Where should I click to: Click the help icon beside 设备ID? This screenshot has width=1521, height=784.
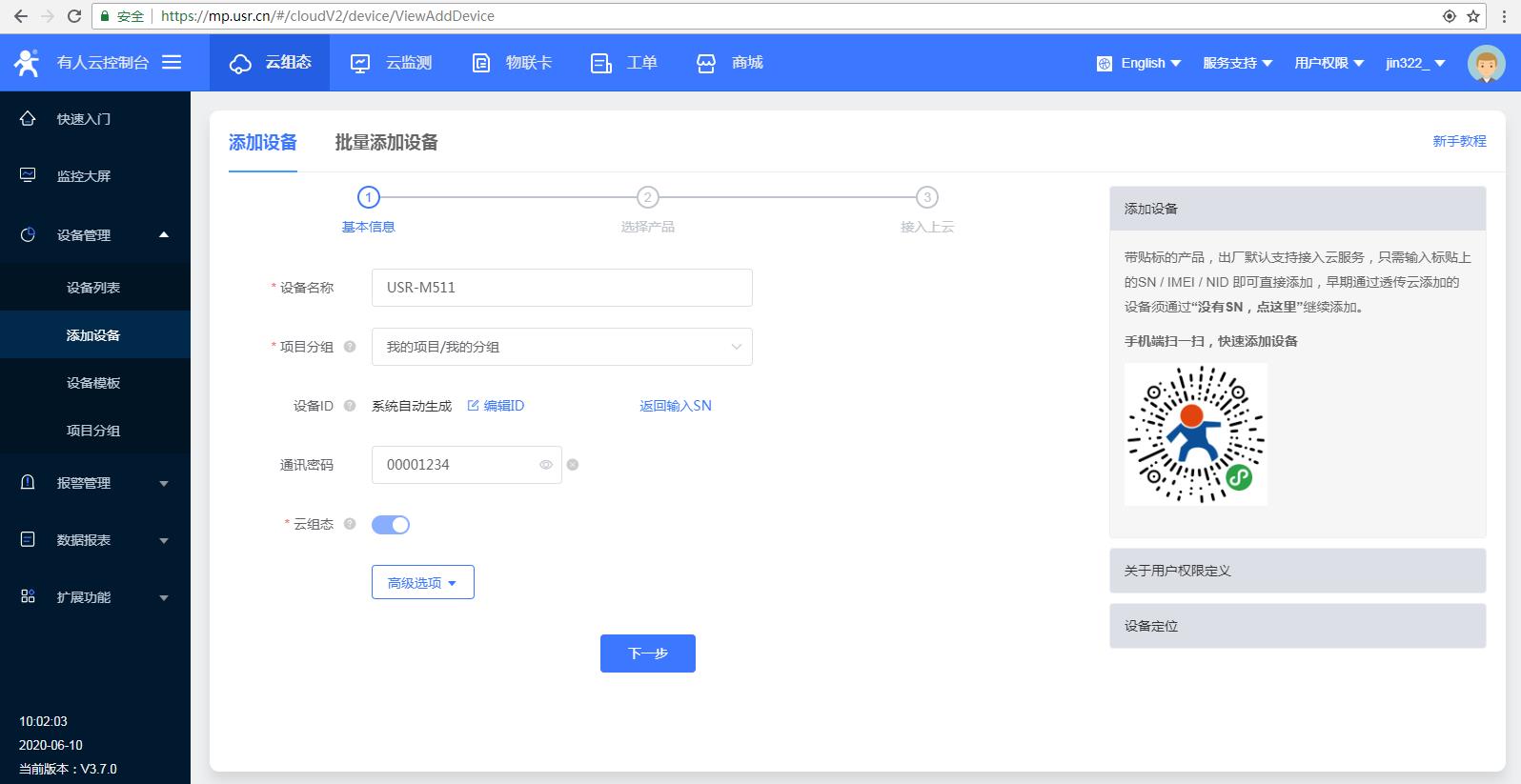350,406
